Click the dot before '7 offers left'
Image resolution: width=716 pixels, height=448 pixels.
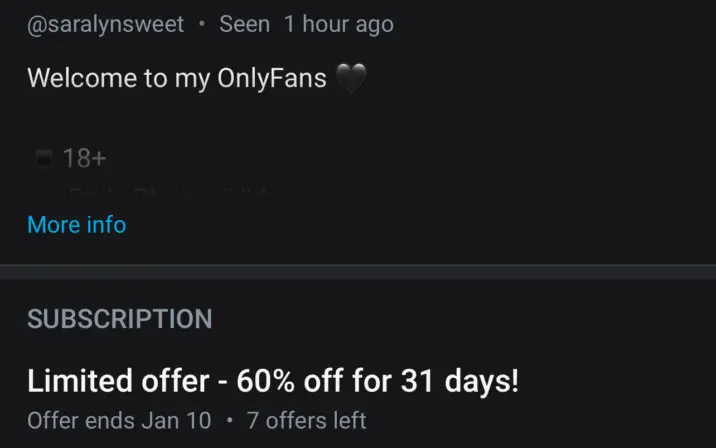coord(229,420)
